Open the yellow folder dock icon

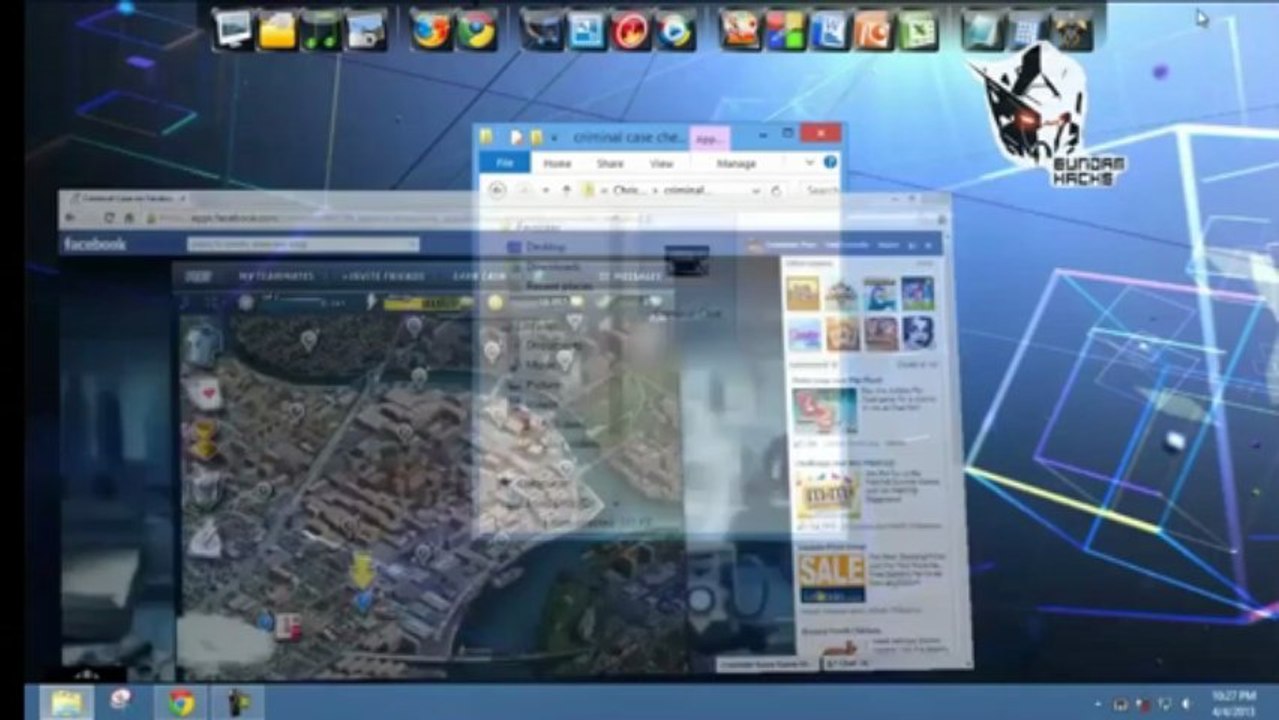pyautogui.click(x=277, y=30)
